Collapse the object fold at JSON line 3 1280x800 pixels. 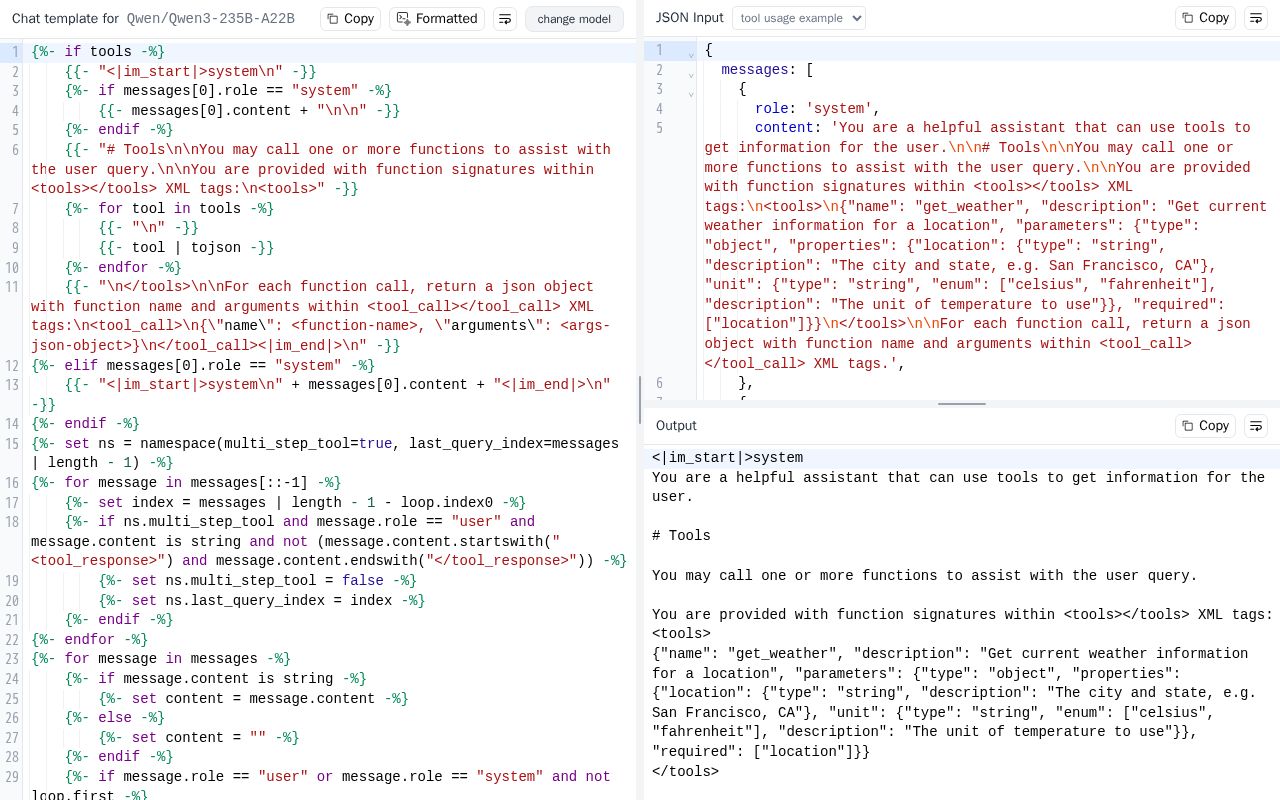tap(691, 91)
